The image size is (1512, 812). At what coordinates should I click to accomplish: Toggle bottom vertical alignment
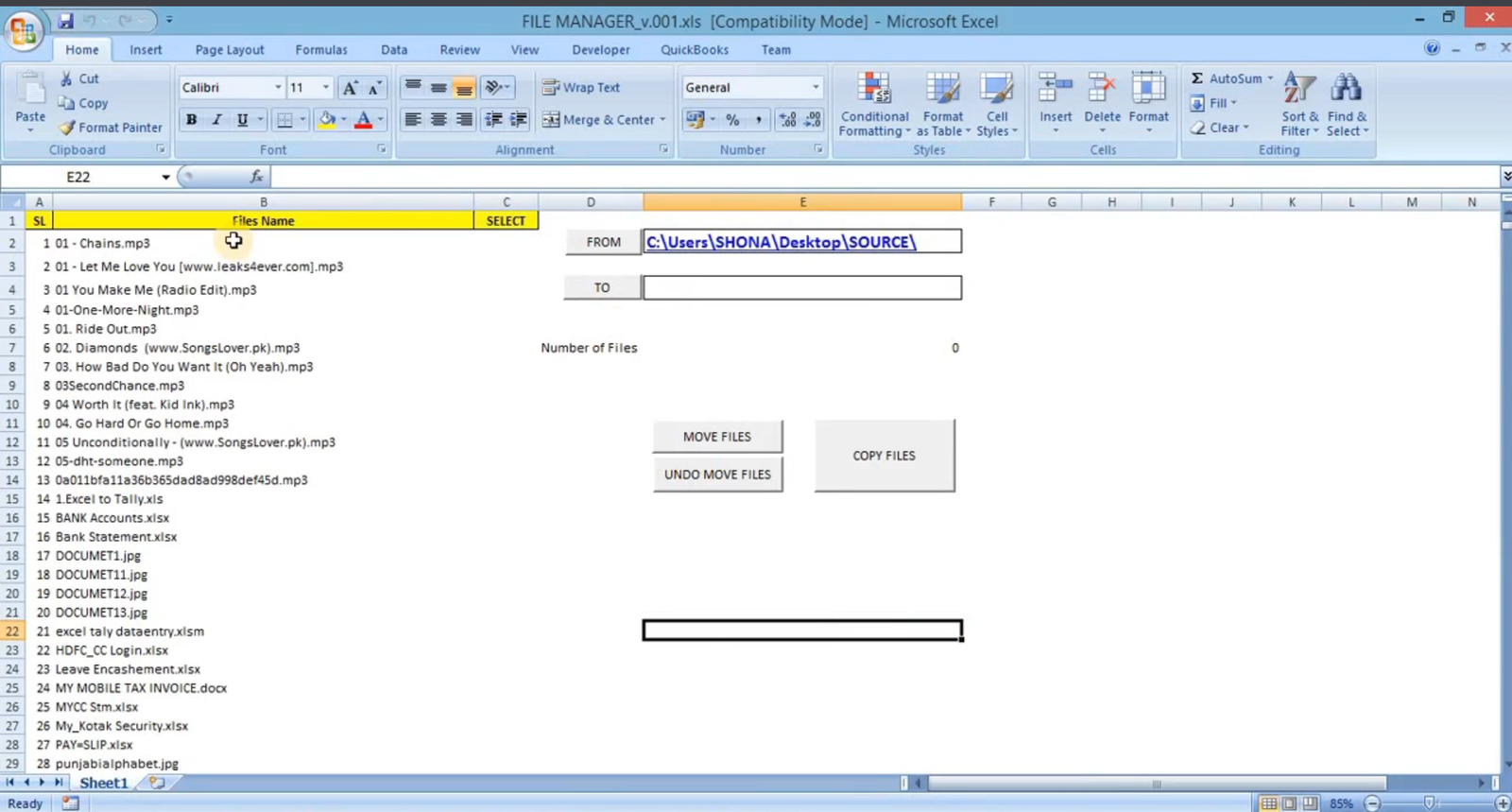464,88
